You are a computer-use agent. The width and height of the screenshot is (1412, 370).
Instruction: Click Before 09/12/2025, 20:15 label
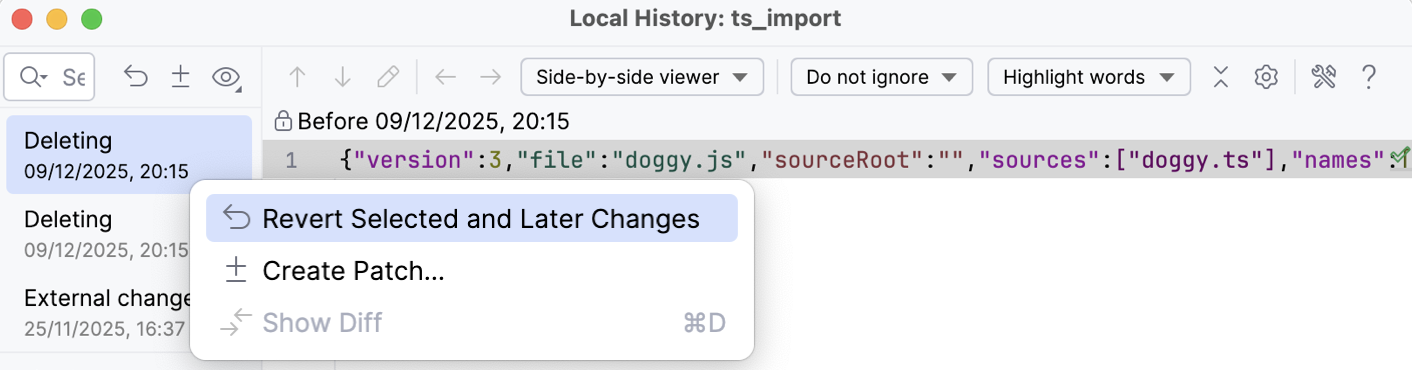434,122
